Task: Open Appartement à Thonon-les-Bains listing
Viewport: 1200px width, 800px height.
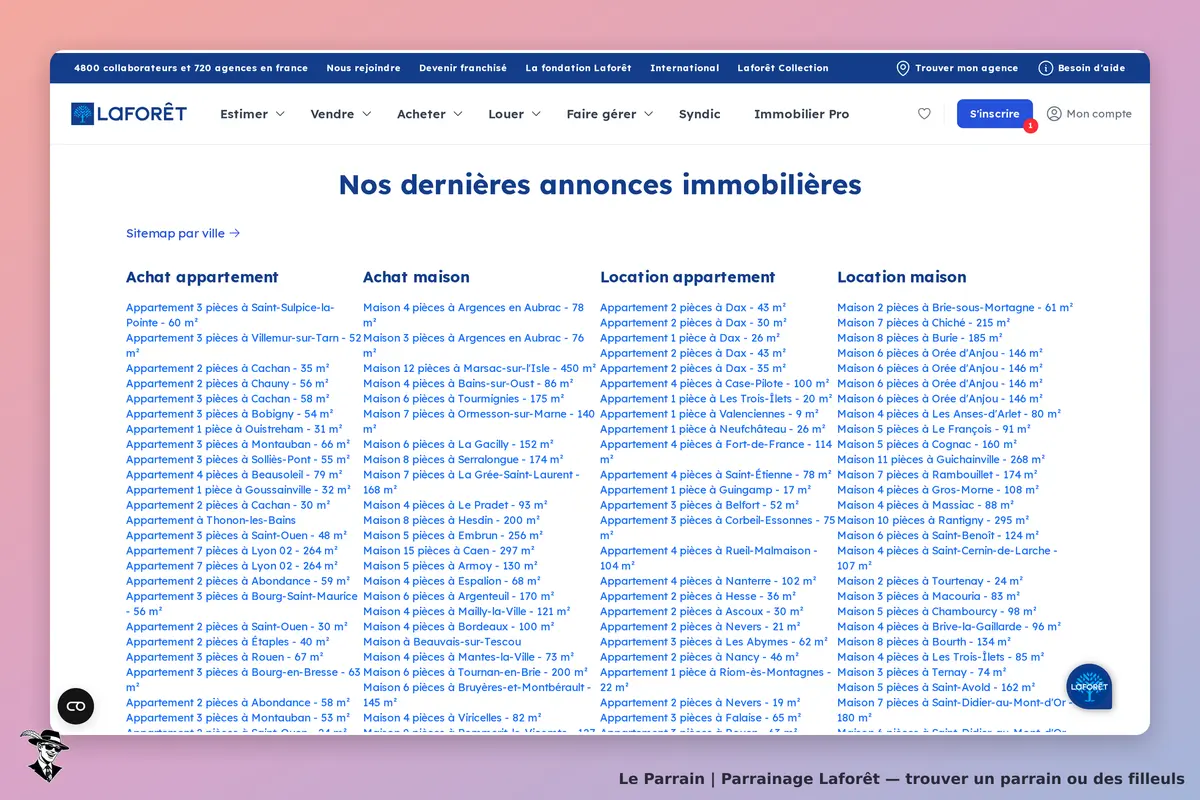Action: pyautogui.click(x=211, y=520)
